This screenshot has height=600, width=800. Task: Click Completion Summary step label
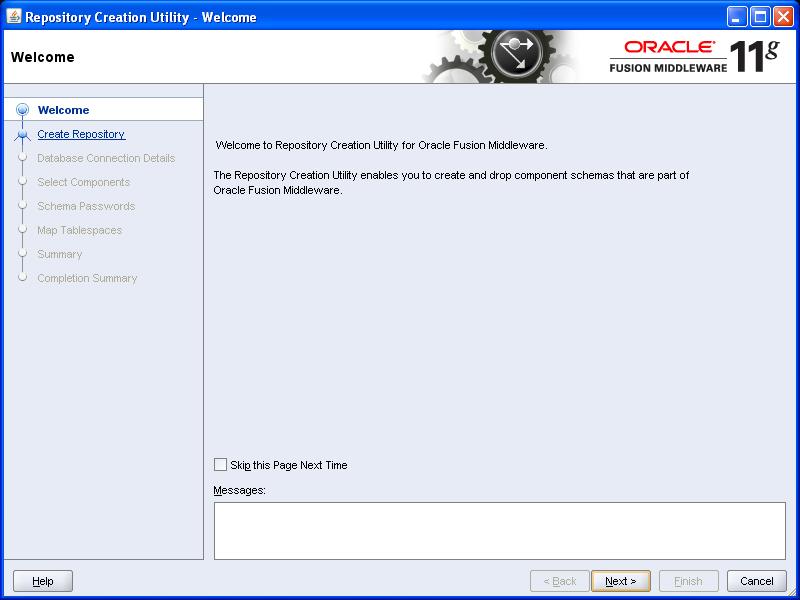point(87,278)
